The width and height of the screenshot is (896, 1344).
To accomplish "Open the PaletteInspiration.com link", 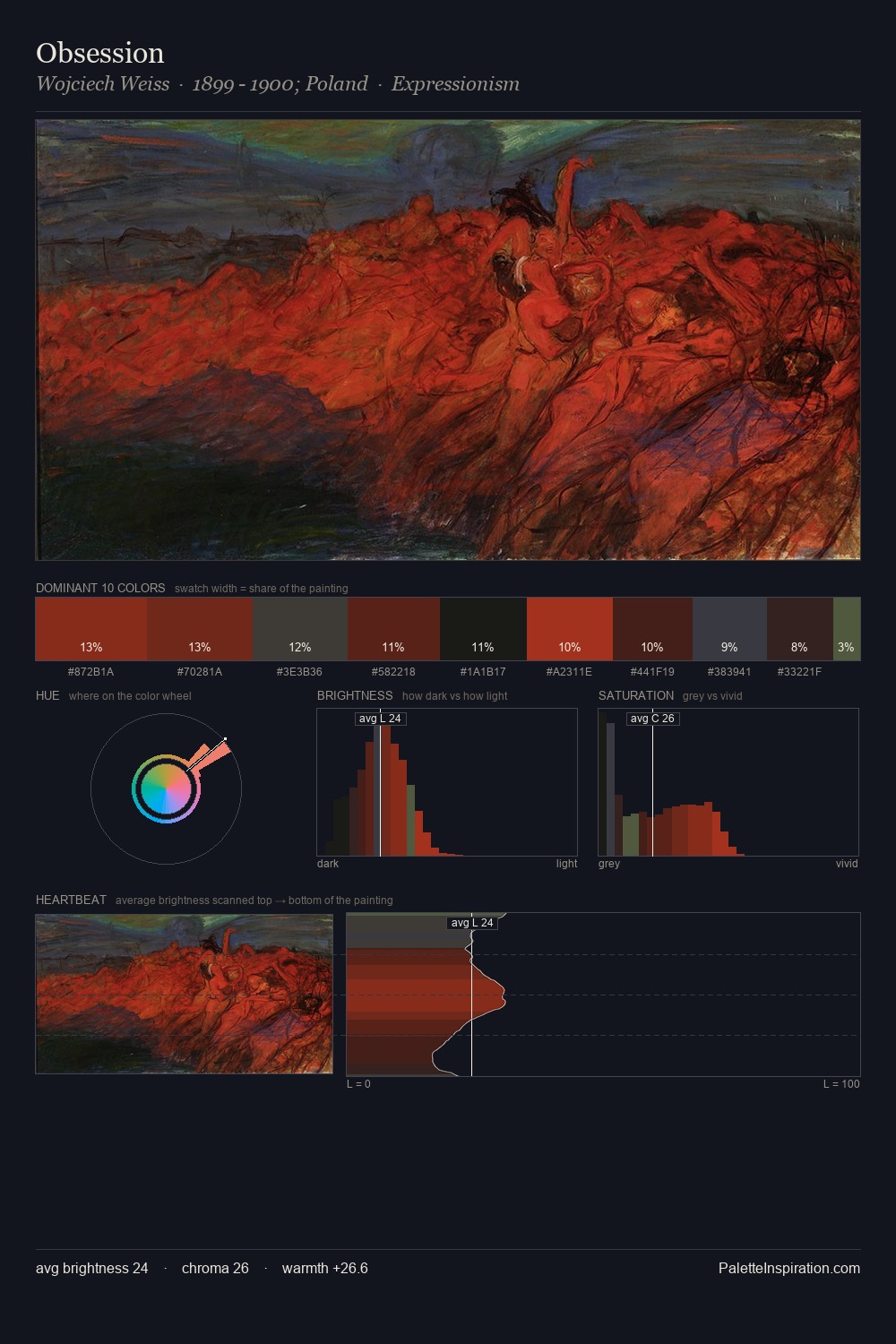I will (789, 1268).
